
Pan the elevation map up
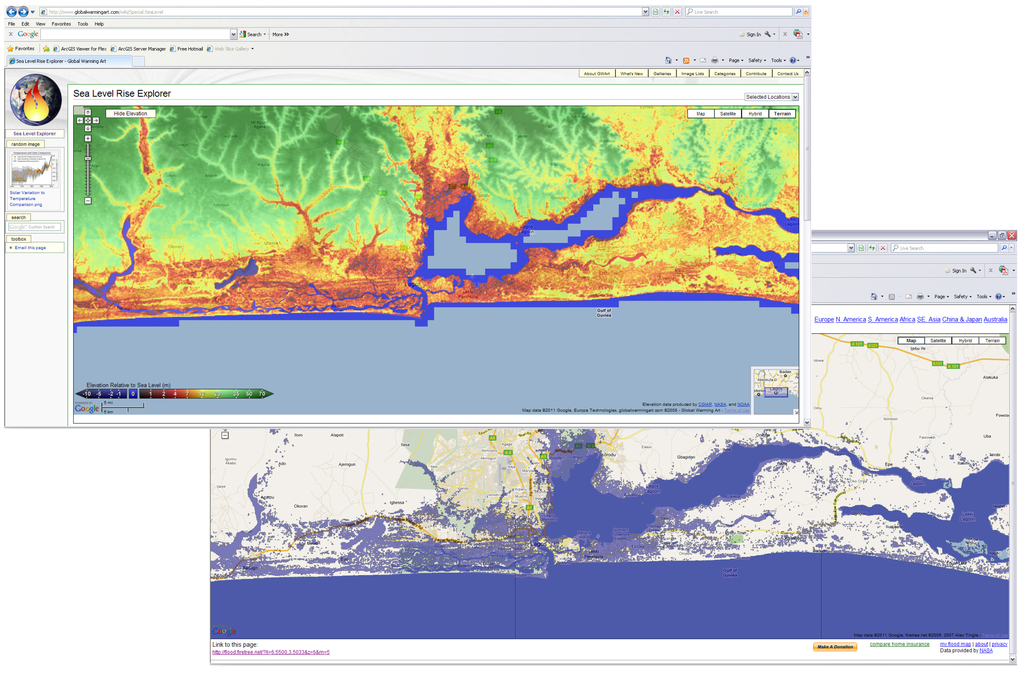point(88,112)
